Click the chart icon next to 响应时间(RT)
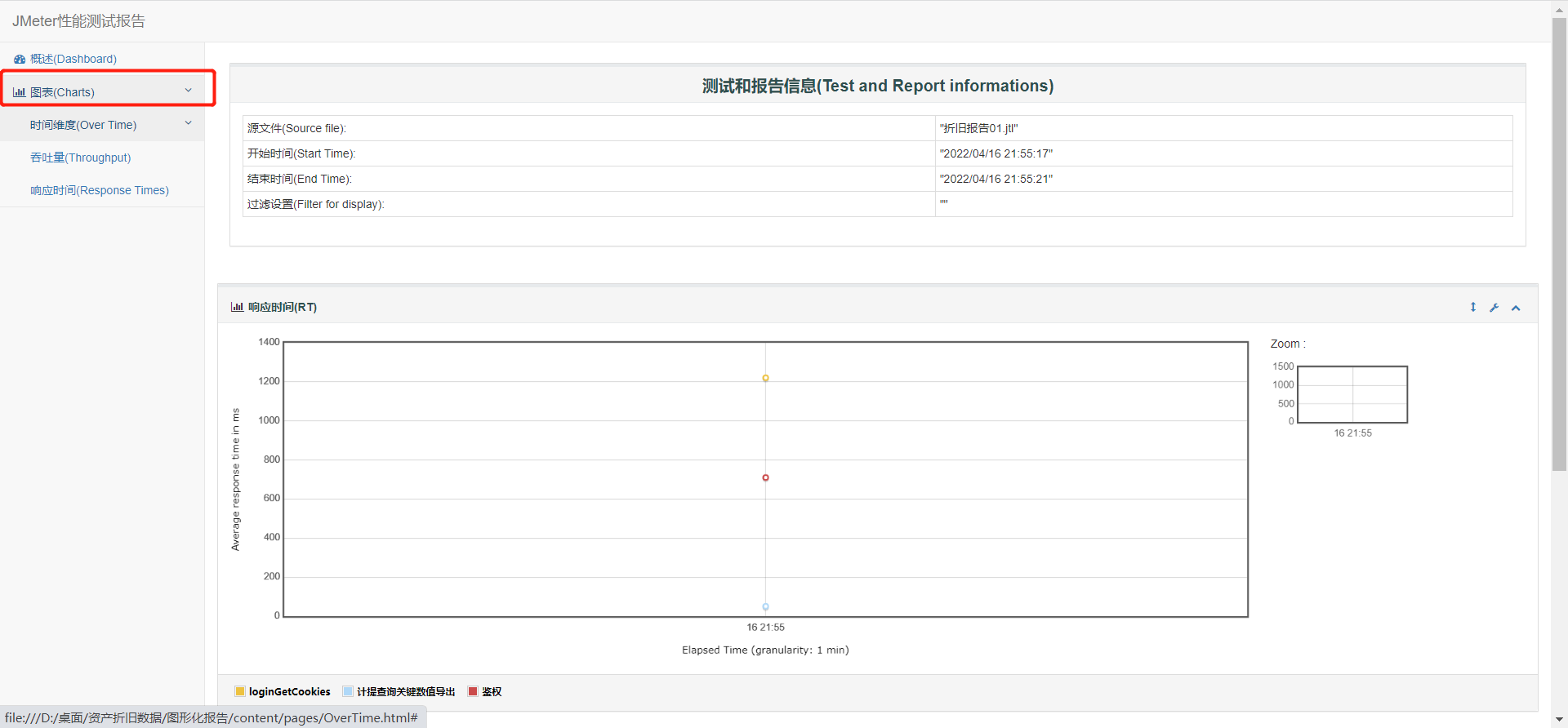This screenshot has height=728, width=1568. tap(237, 307)
